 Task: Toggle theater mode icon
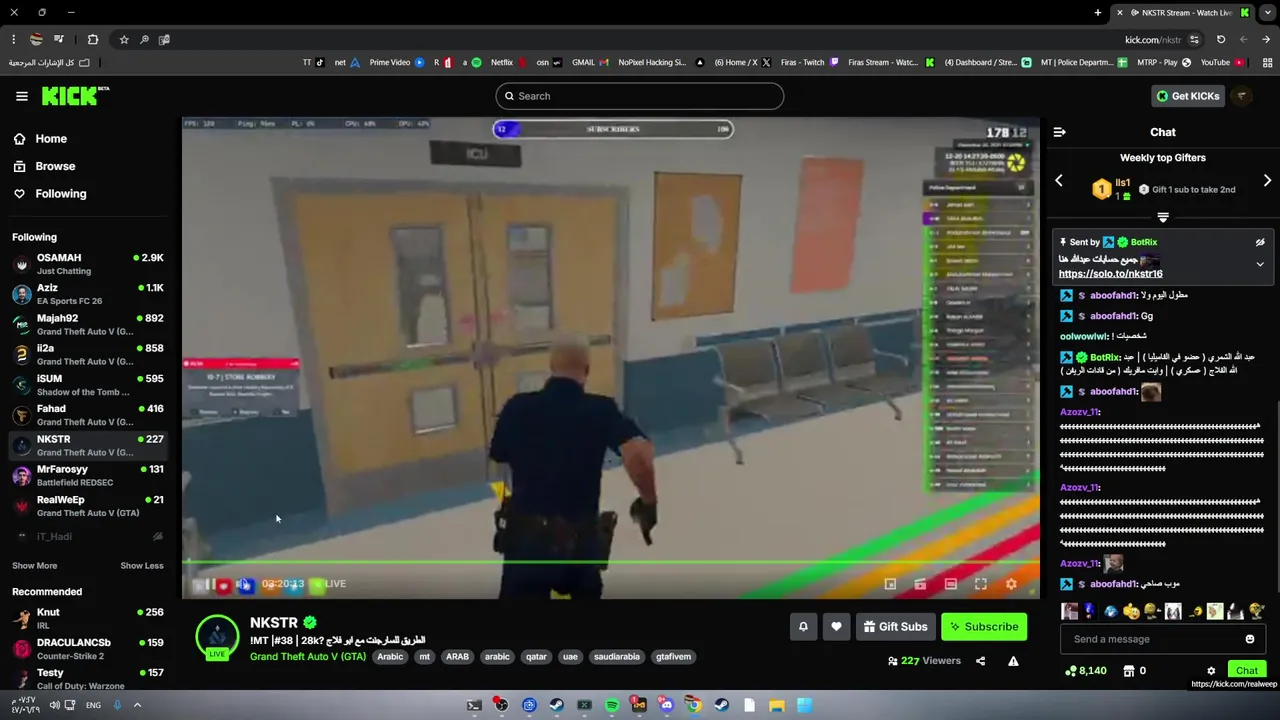pyautogui.click(x=950, y=584)
